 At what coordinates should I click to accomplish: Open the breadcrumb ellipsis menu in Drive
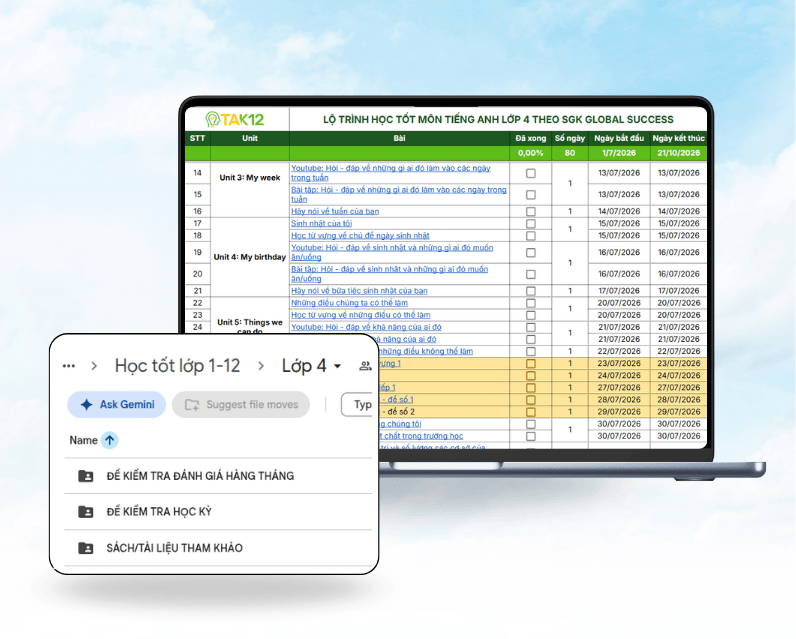(x=69, y=366)
